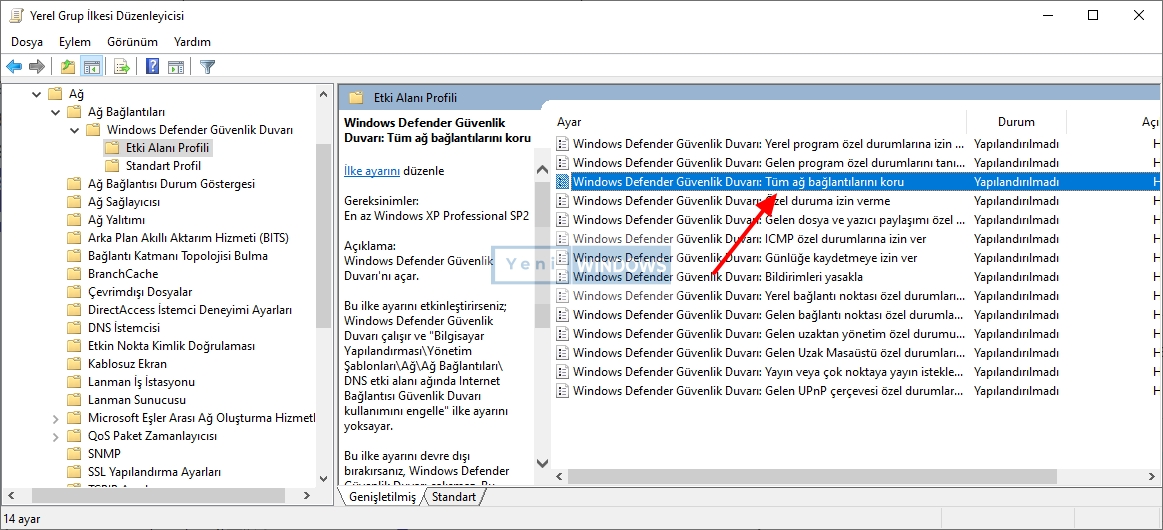Open the Yardım menu
The height and width of the screenshot is (530, 1163).
[193, 42]
